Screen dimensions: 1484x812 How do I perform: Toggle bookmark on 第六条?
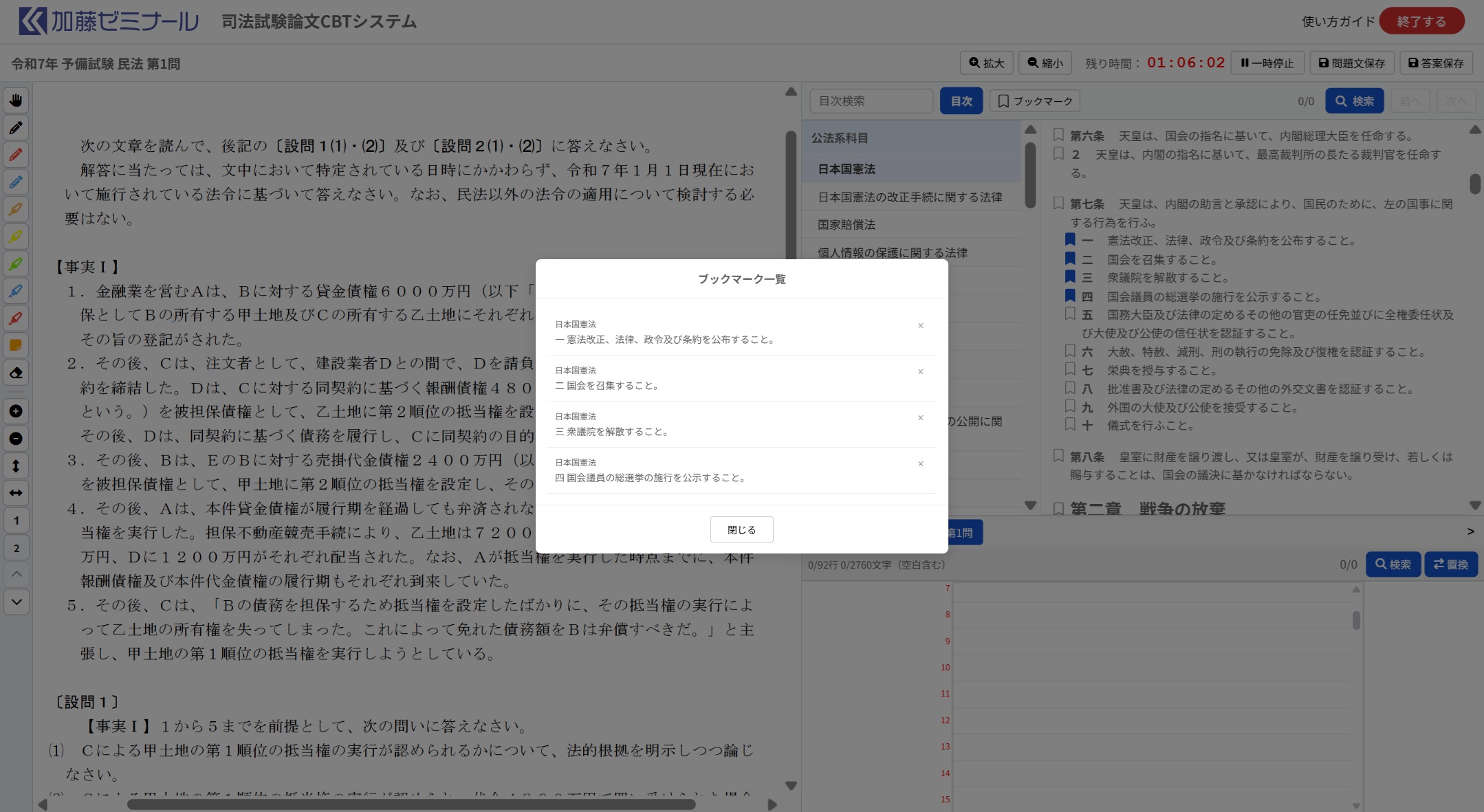(x=1058, y=135)
